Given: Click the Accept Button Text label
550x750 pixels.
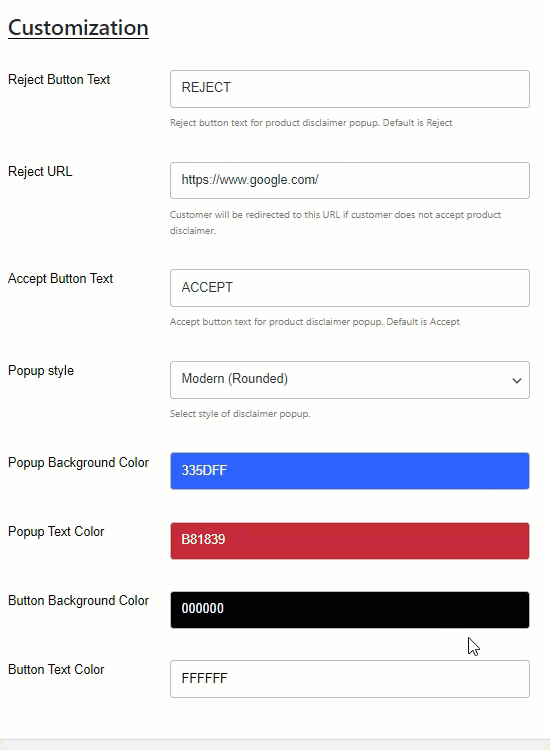Looking at the screenshot, I should pos(60,278).
